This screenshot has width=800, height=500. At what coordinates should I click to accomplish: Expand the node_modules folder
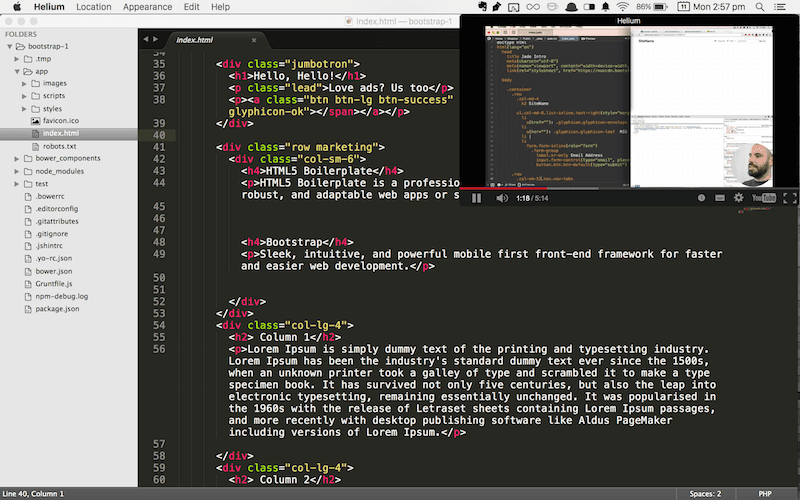pyautogui.click(x=17, y=171)
